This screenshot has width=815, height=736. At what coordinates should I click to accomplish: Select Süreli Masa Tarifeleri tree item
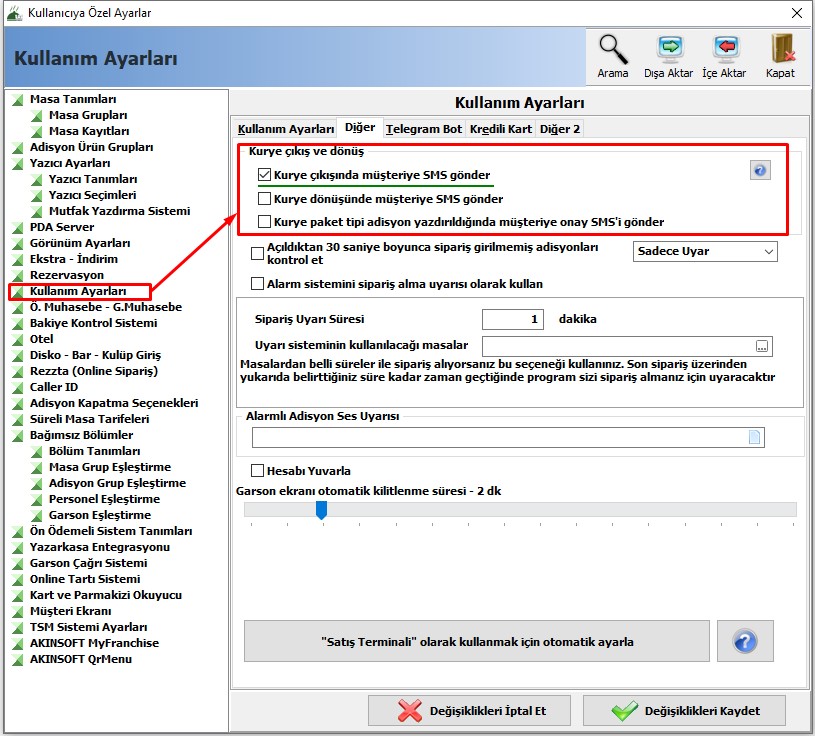(89, 419)
